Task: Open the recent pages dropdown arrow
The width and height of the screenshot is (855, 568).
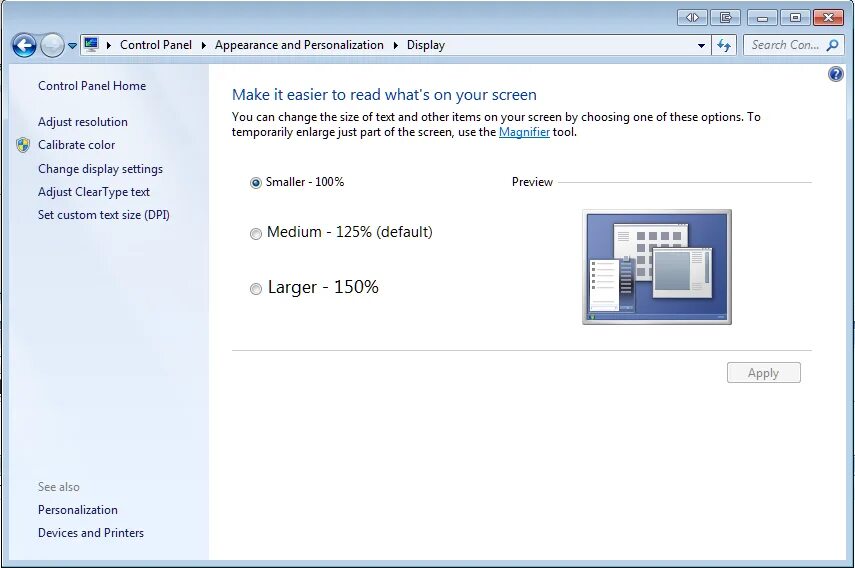Action: pos(72,46)
